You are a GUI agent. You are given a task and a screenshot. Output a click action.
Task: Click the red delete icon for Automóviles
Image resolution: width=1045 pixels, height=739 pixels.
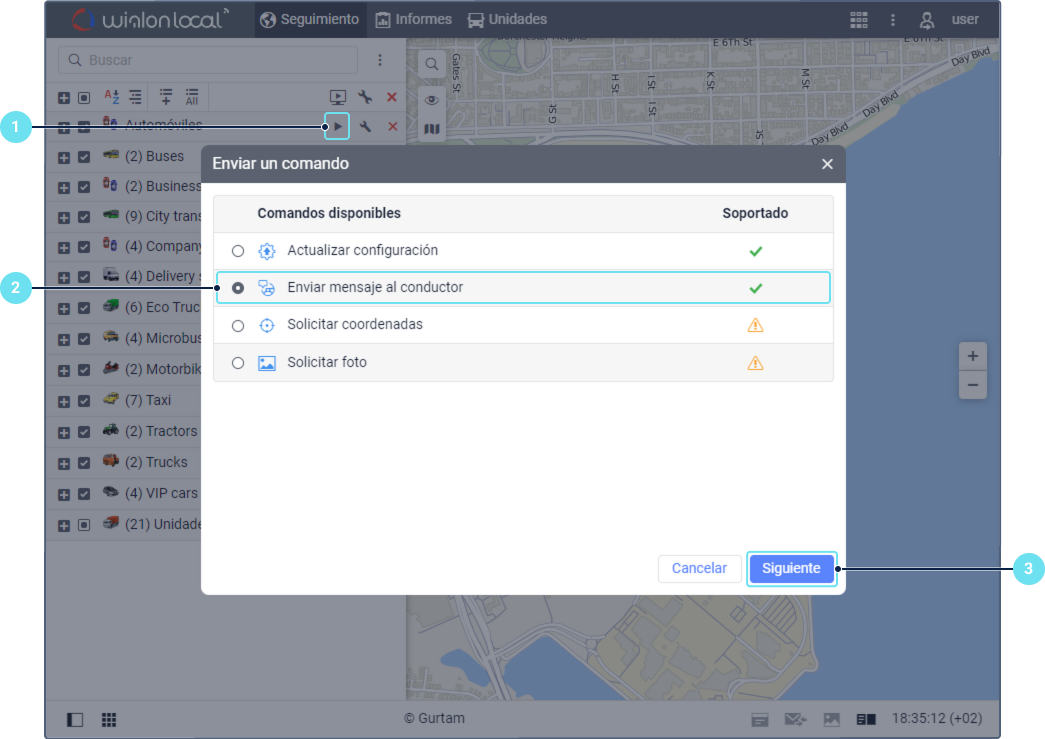click(x=392, y=127)
